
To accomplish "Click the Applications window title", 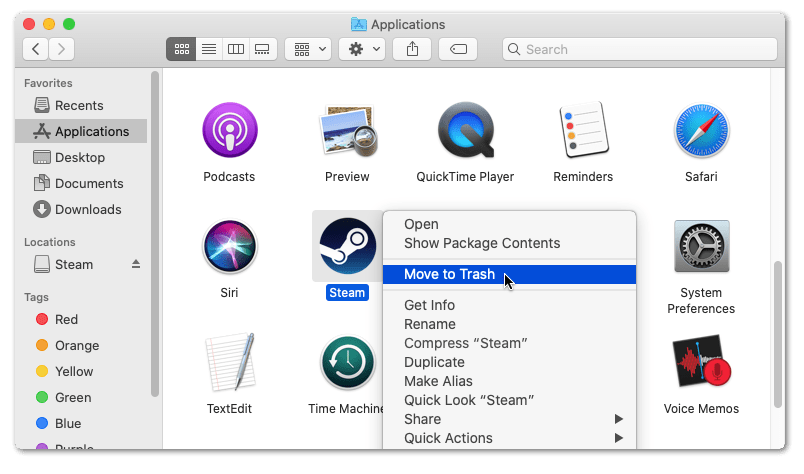I will 408,25.
